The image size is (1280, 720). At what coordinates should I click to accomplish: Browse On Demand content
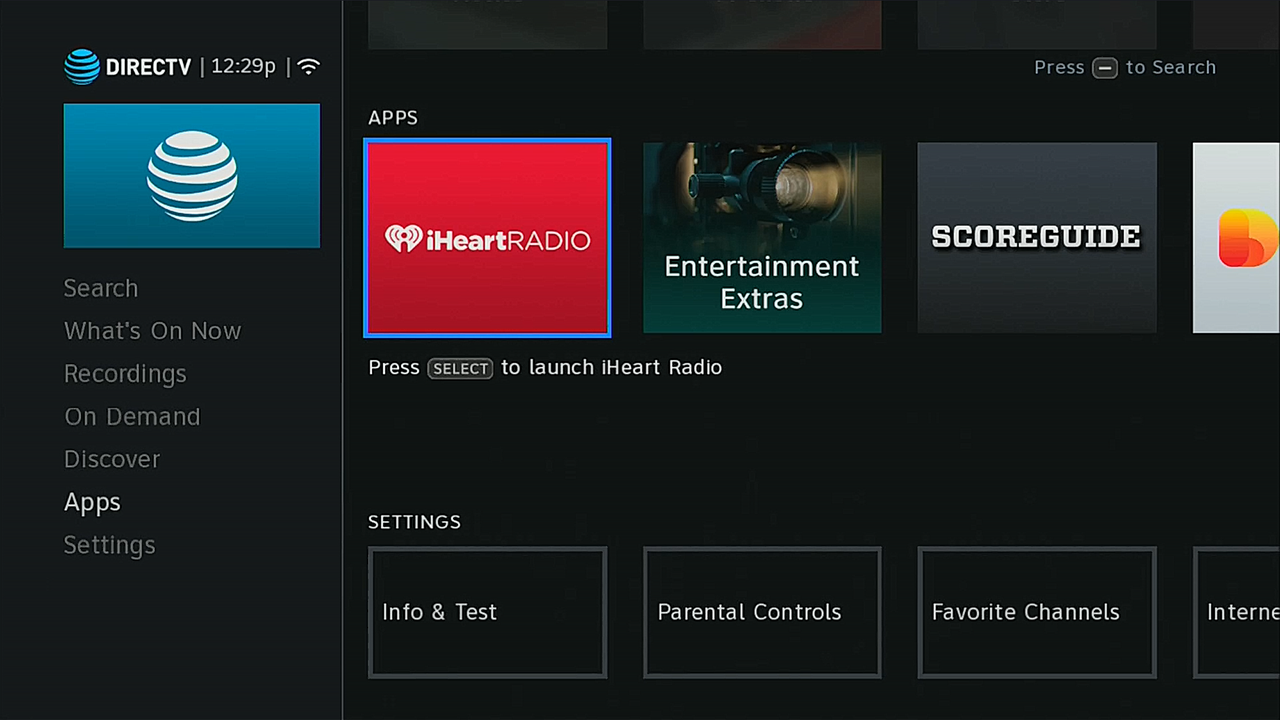pos(132,416)
